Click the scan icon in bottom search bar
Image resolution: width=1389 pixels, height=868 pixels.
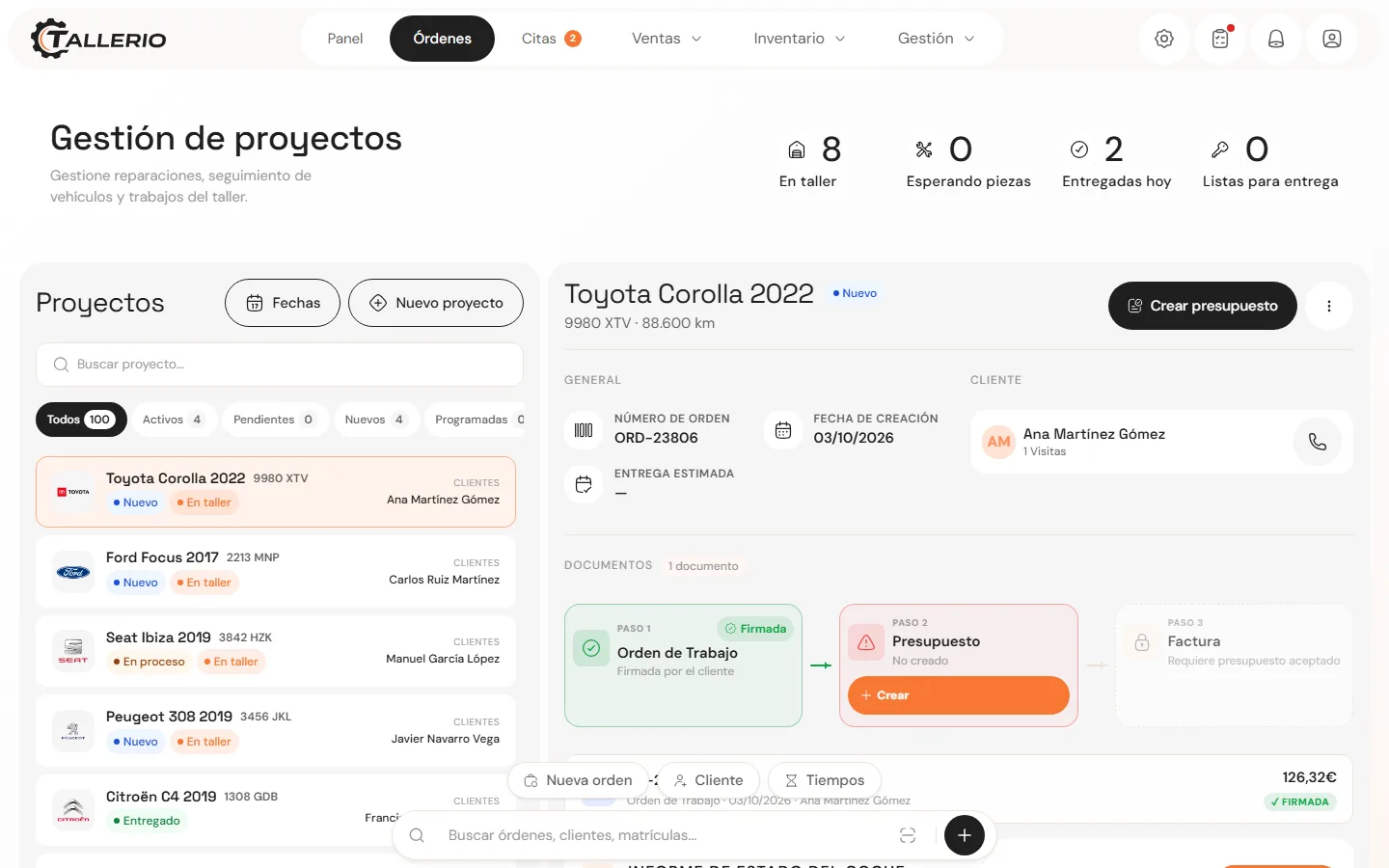[x=908, y=835]
